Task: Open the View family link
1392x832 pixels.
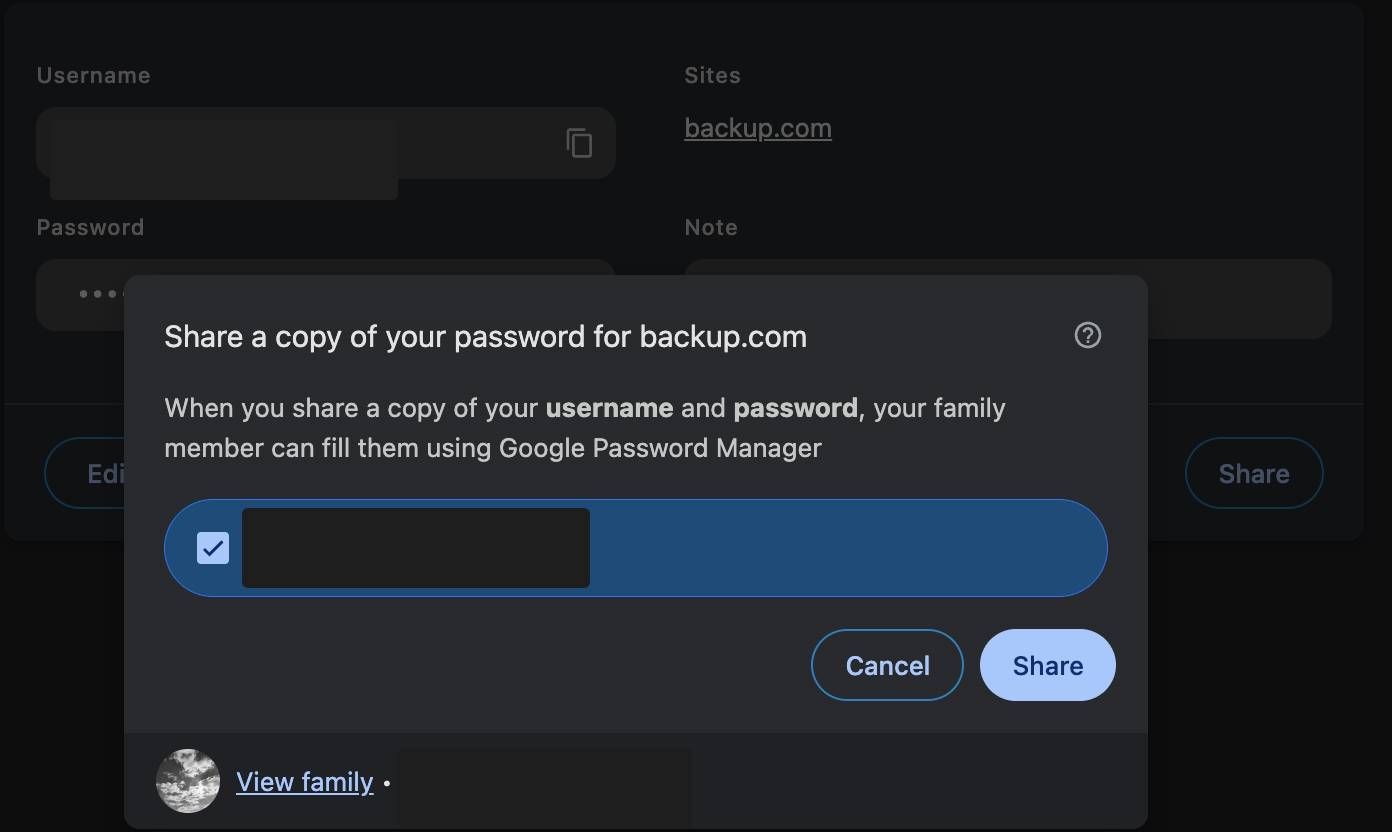Action: pyautogui.click(x=305, y=782)
